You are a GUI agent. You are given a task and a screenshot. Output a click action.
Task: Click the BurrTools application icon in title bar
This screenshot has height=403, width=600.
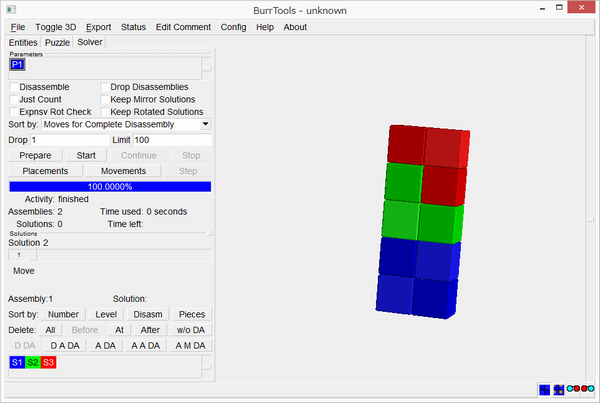(x=11, y=10)
